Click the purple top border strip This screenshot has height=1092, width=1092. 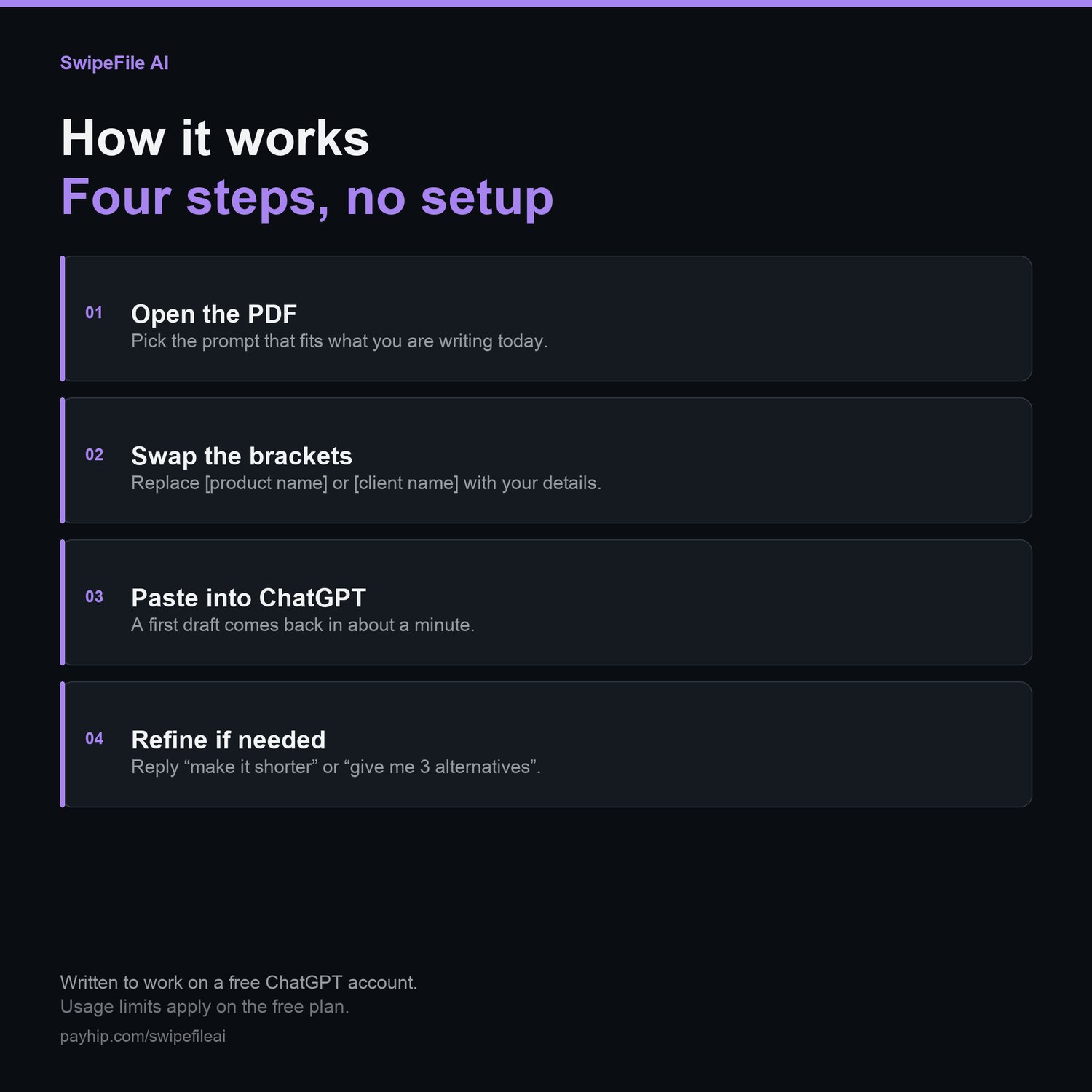pyautogui.click(x=546, y=3)
